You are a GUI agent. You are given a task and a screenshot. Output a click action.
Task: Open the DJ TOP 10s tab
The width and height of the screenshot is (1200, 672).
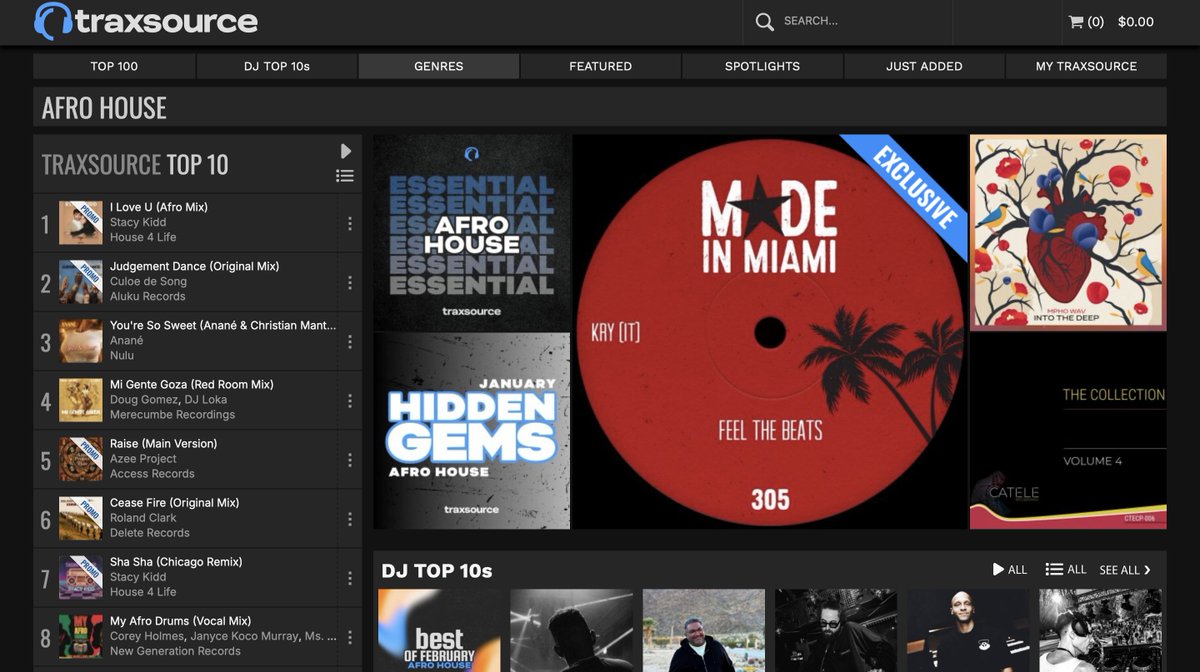277,66
